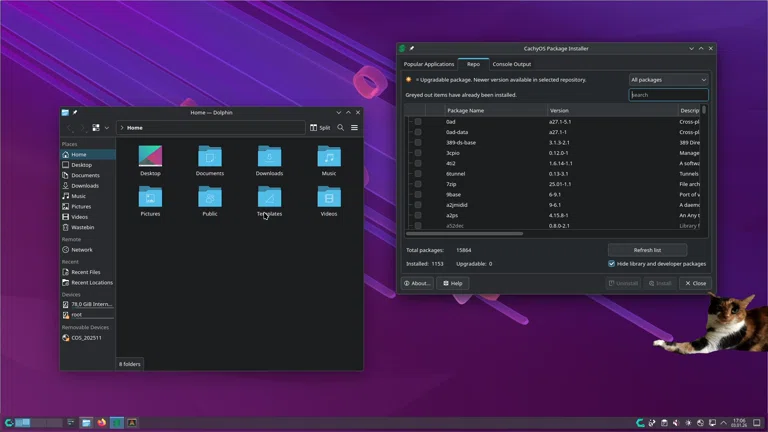Viewport: 768px width, 432px height.
Task: Tick the checkbox for package 9base
Action: click(x=418, y=194)
